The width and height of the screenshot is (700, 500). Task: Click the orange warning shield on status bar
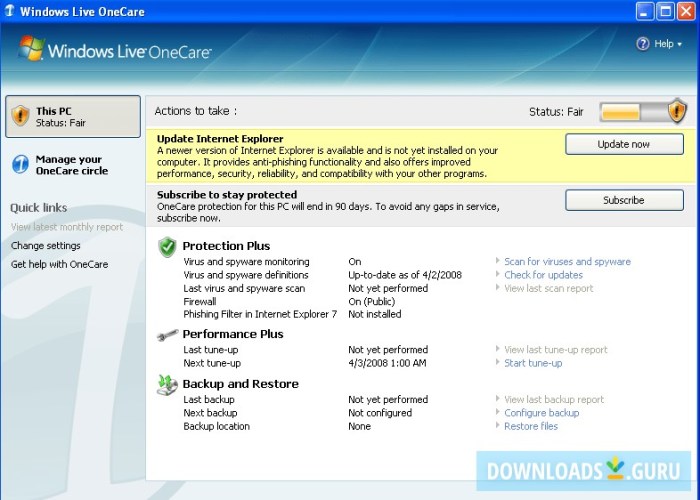pyautogui.click(x=677, y=111)
